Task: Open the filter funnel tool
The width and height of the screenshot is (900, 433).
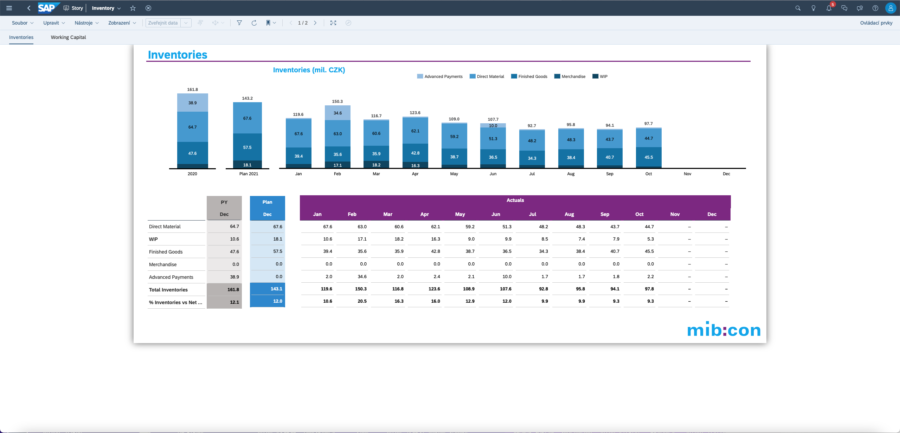Action: click(239, 22)
